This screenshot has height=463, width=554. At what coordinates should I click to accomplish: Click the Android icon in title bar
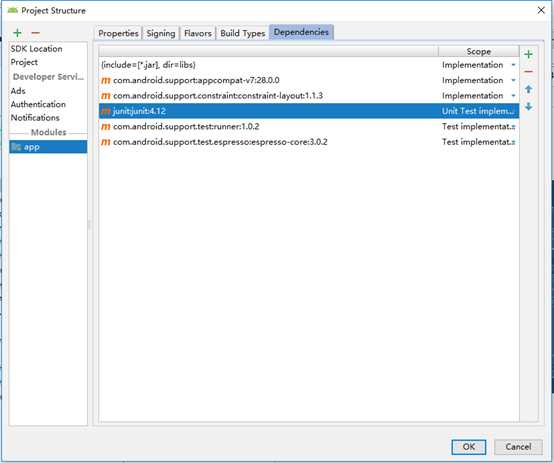12,11
